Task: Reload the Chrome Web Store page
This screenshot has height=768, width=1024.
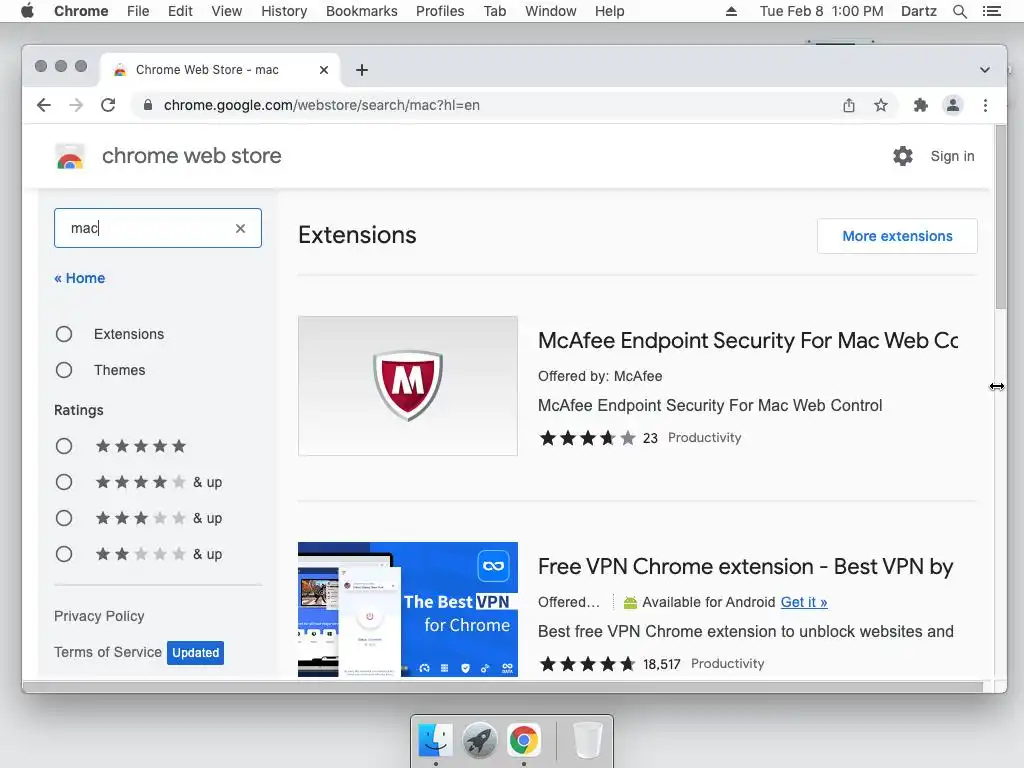Action: 108,105
